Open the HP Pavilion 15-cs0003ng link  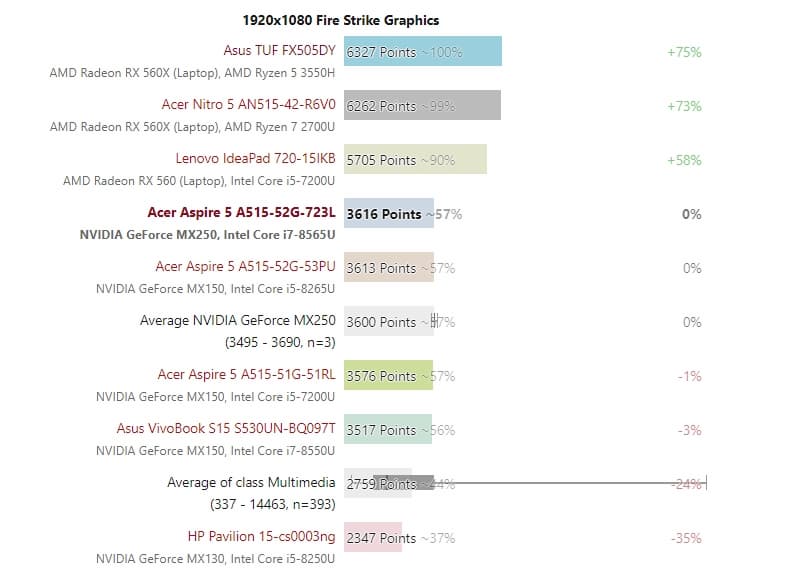click(261, 536)
